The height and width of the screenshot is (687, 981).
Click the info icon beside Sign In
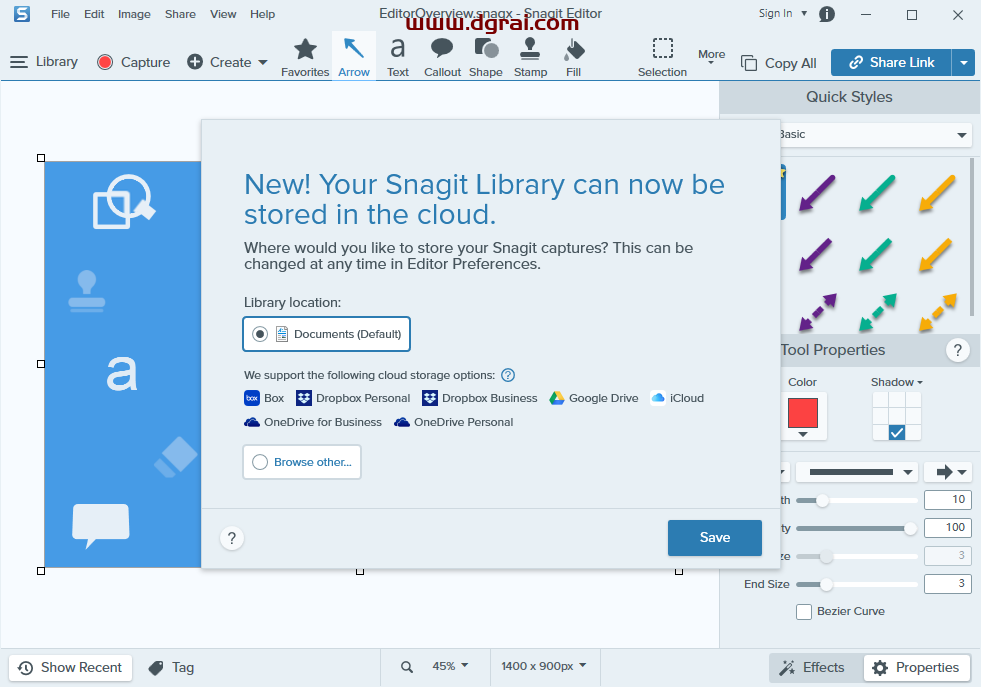[826, 14]
